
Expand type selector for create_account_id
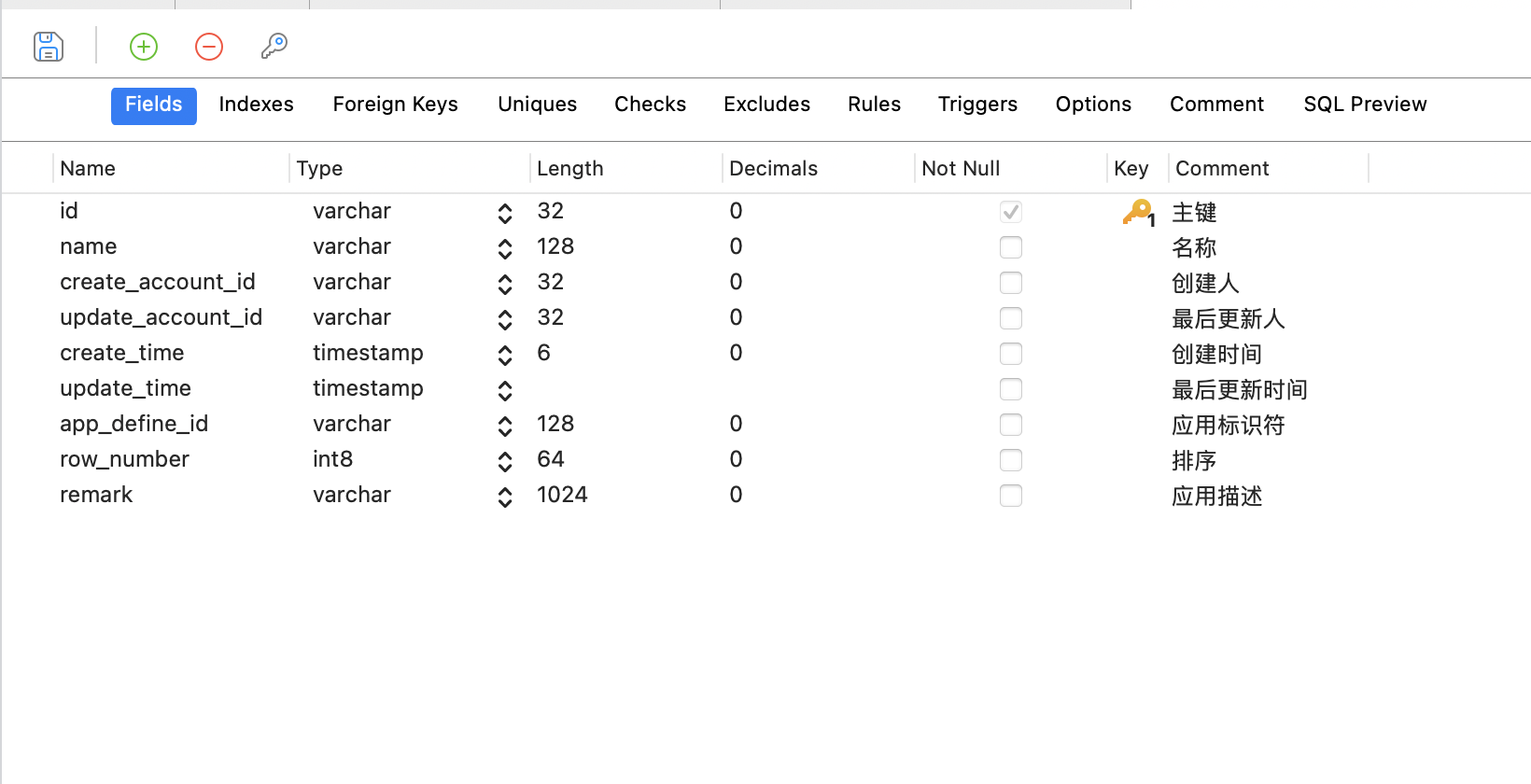click(x=505, y=285)
